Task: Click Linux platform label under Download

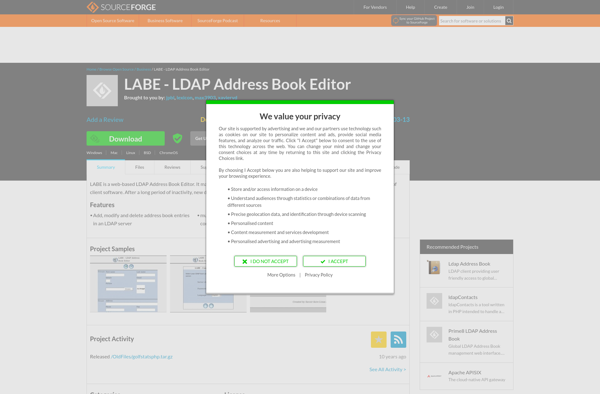Action: point(130,153)
